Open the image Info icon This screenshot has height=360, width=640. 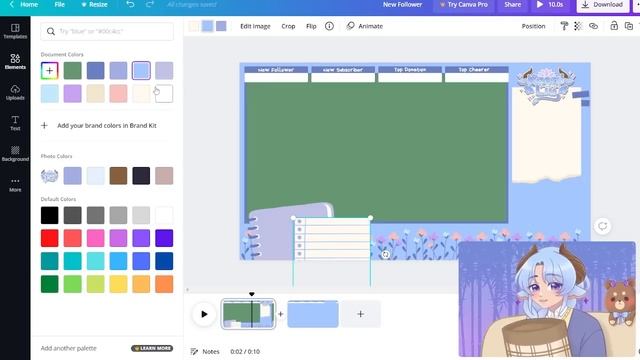(329, 26)
